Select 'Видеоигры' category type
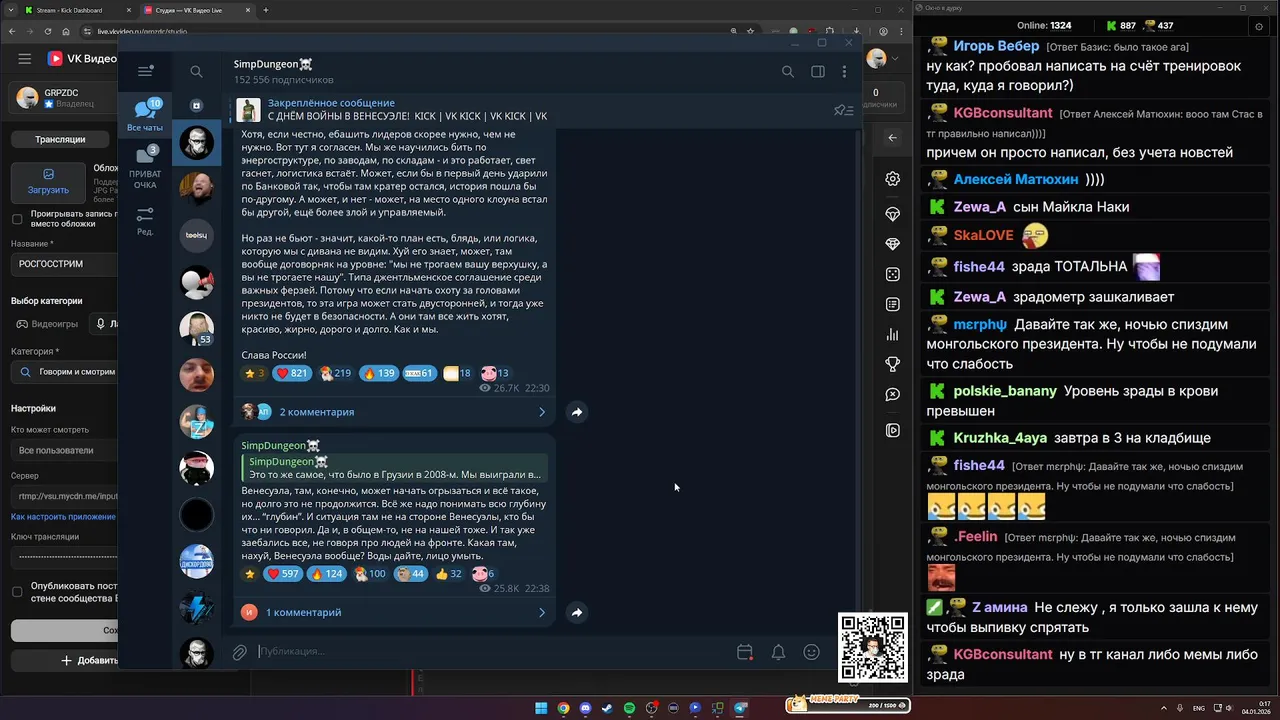The height and width of the screenshot is (720, 1280). coord(47,324)
